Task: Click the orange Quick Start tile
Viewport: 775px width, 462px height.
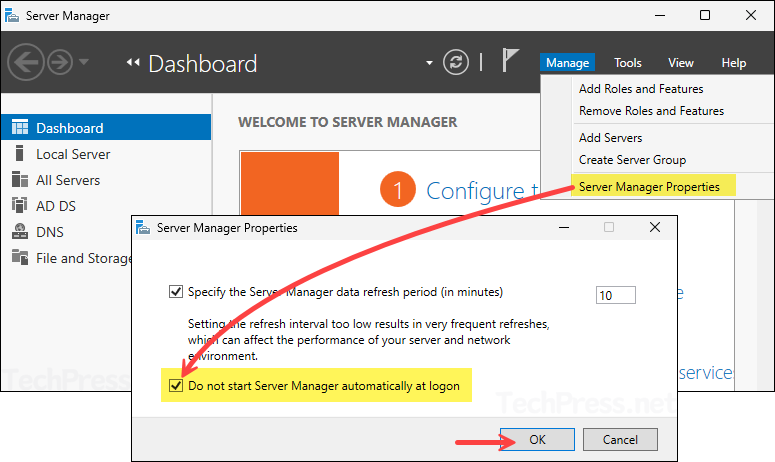Action: 290,183
